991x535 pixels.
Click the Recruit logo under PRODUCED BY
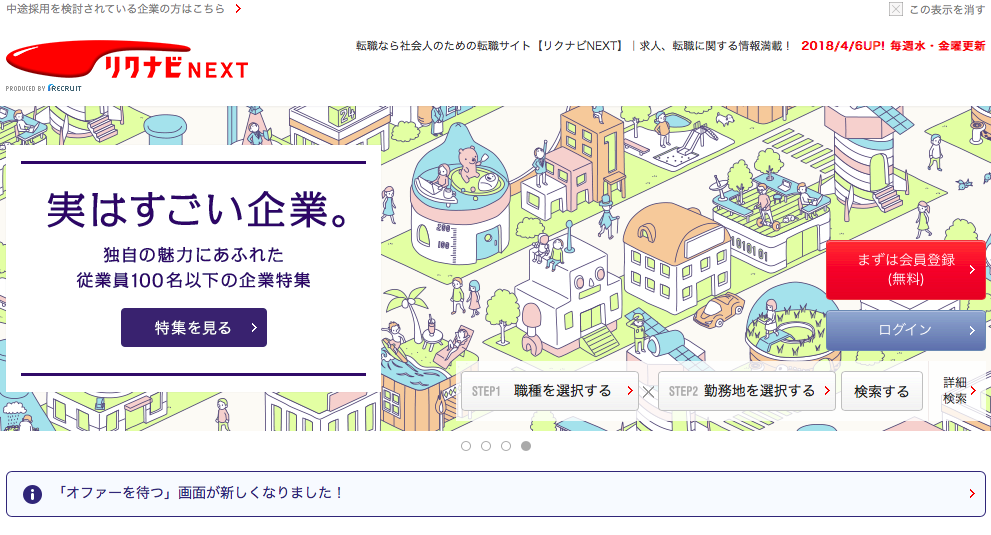[65, 89]
